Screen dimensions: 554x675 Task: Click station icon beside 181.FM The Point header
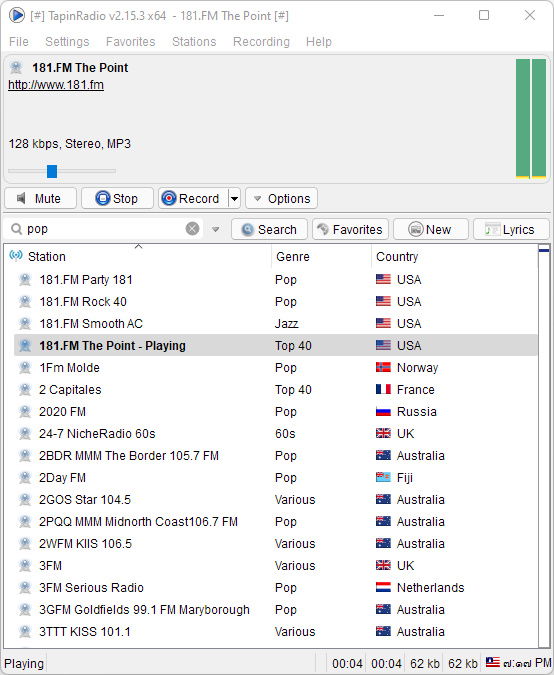(16, 68)
